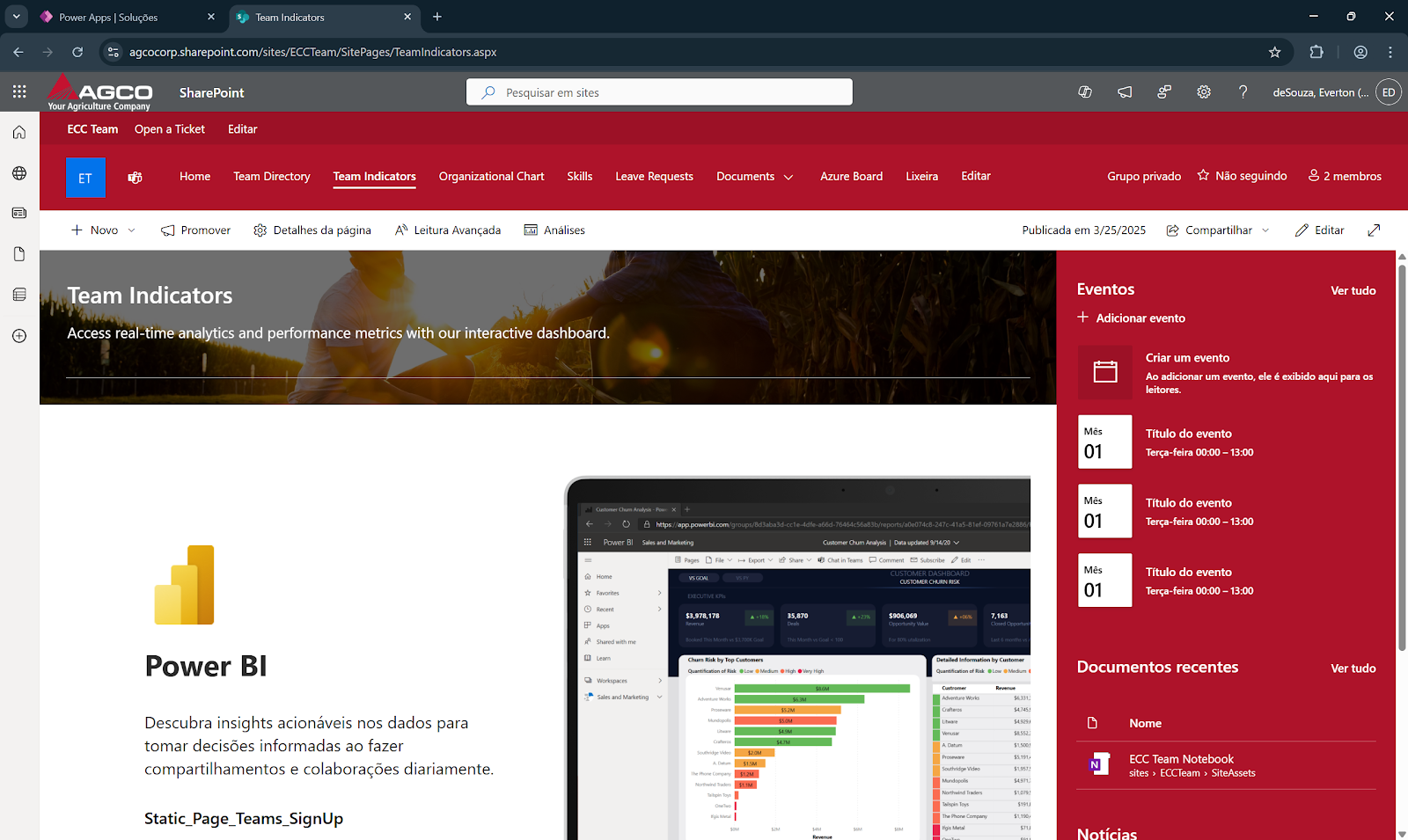Open Chrome profile icon

click(x=1360, y=52)
